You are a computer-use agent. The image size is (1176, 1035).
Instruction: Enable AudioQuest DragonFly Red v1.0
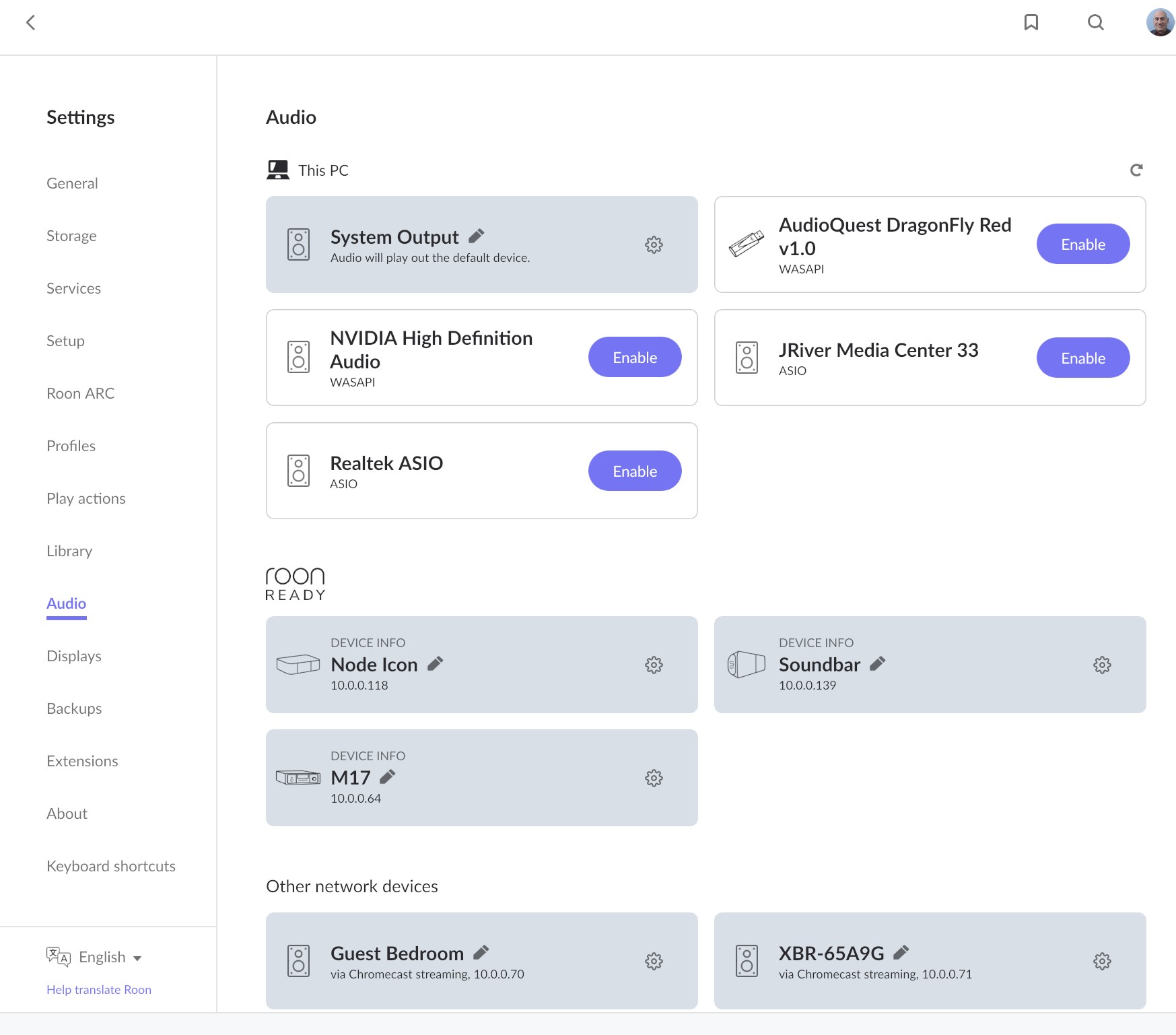click(1082, 244)
